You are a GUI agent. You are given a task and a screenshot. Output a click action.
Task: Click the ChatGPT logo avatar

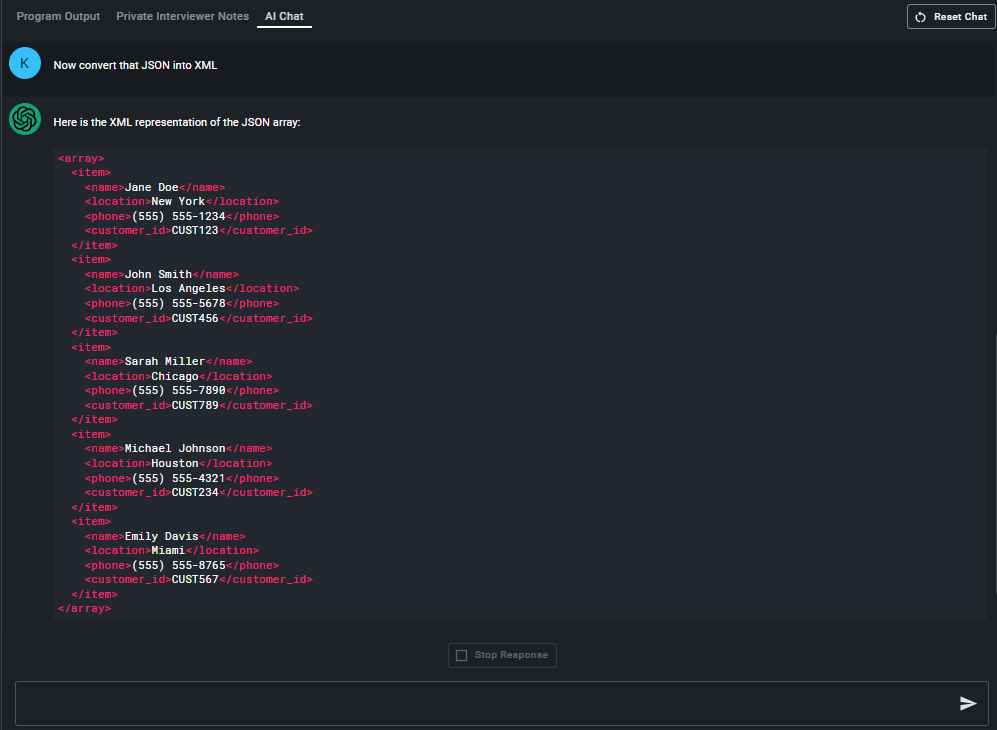pos(24,119)
